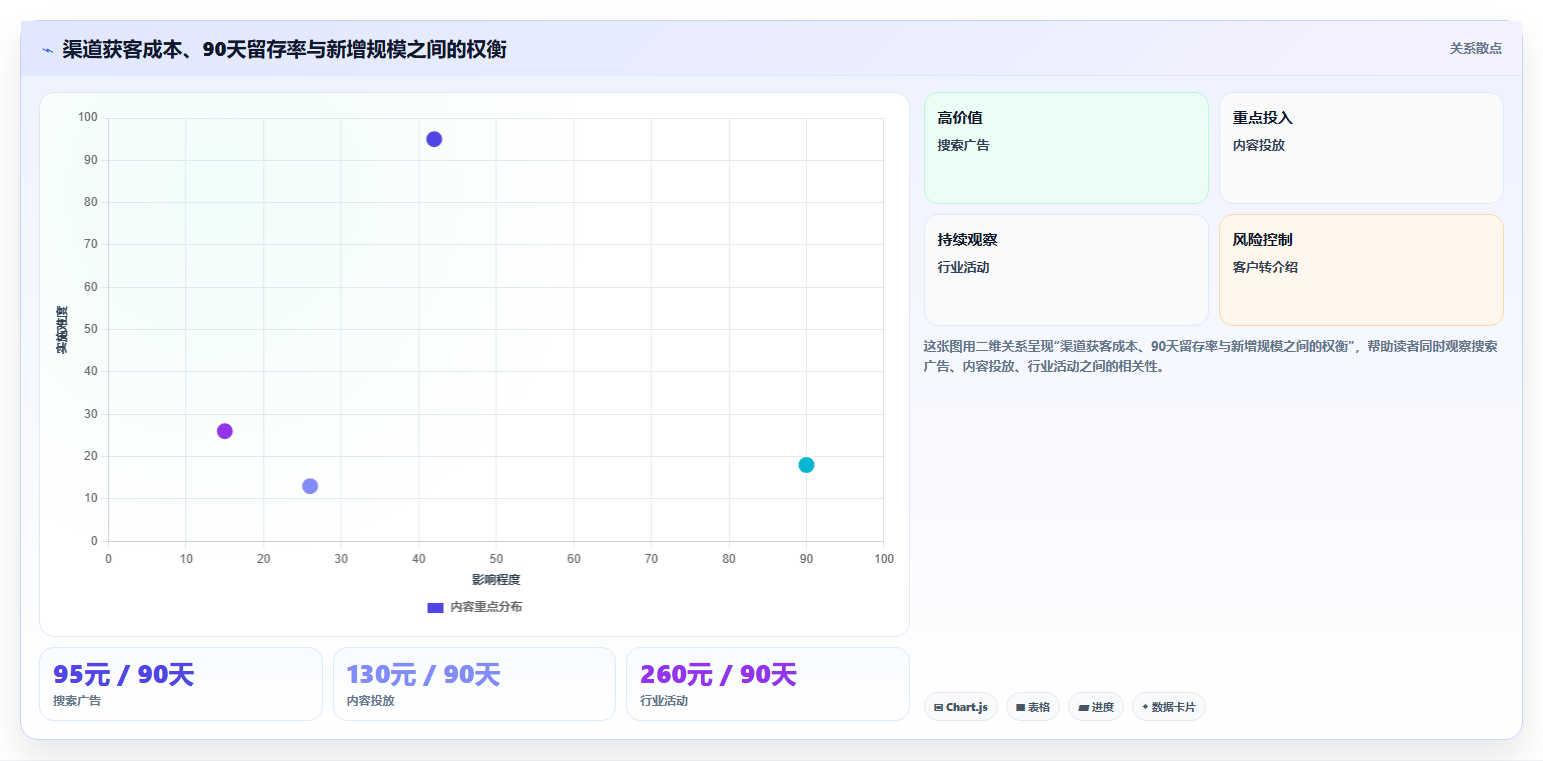The image size is (1543, 761).
Task: Open the 重点投入 quadrant card
Action: coord(1361,148)
